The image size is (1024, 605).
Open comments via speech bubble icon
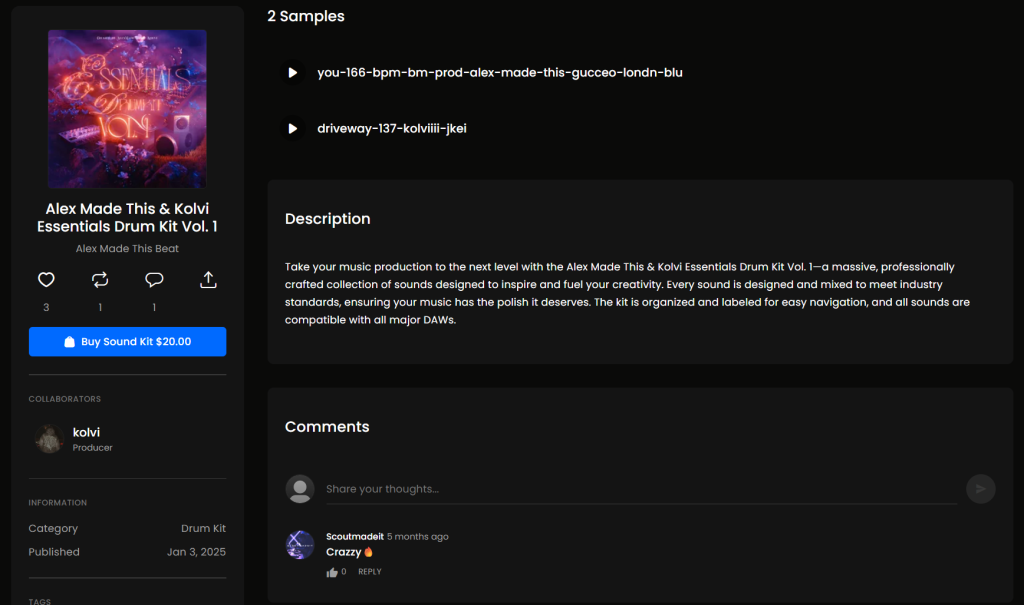tap(154, 280)
